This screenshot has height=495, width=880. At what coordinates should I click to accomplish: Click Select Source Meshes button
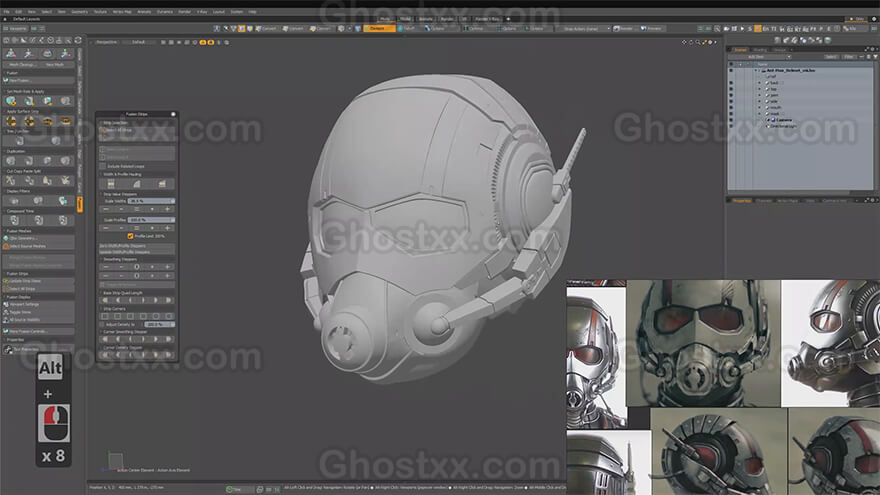coord(39,246)
